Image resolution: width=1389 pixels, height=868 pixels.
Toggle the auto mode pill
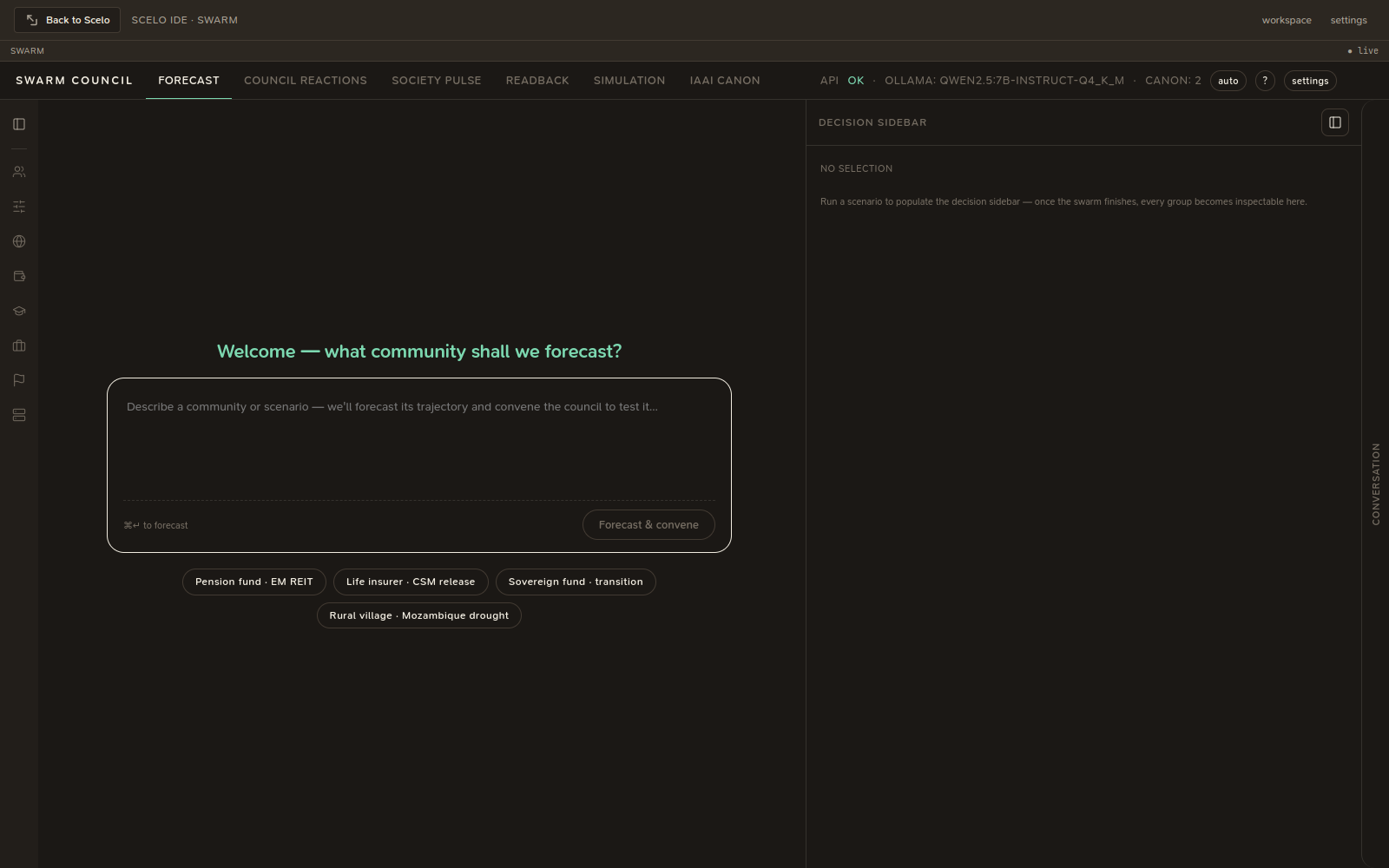[x=1228, y=81]
